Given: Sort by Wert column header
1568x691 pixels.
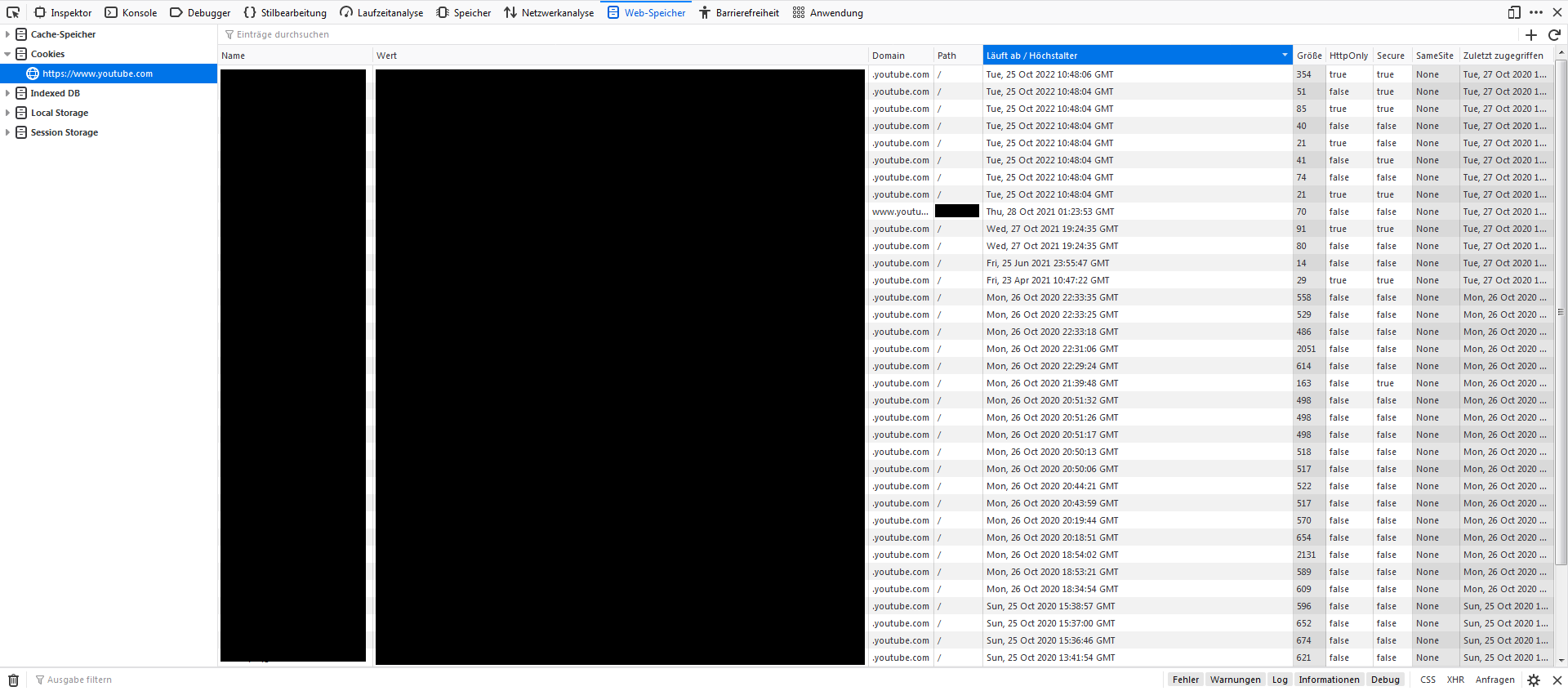Looking at the screenshot, I should pyautogui.click(x=621, y=56).
